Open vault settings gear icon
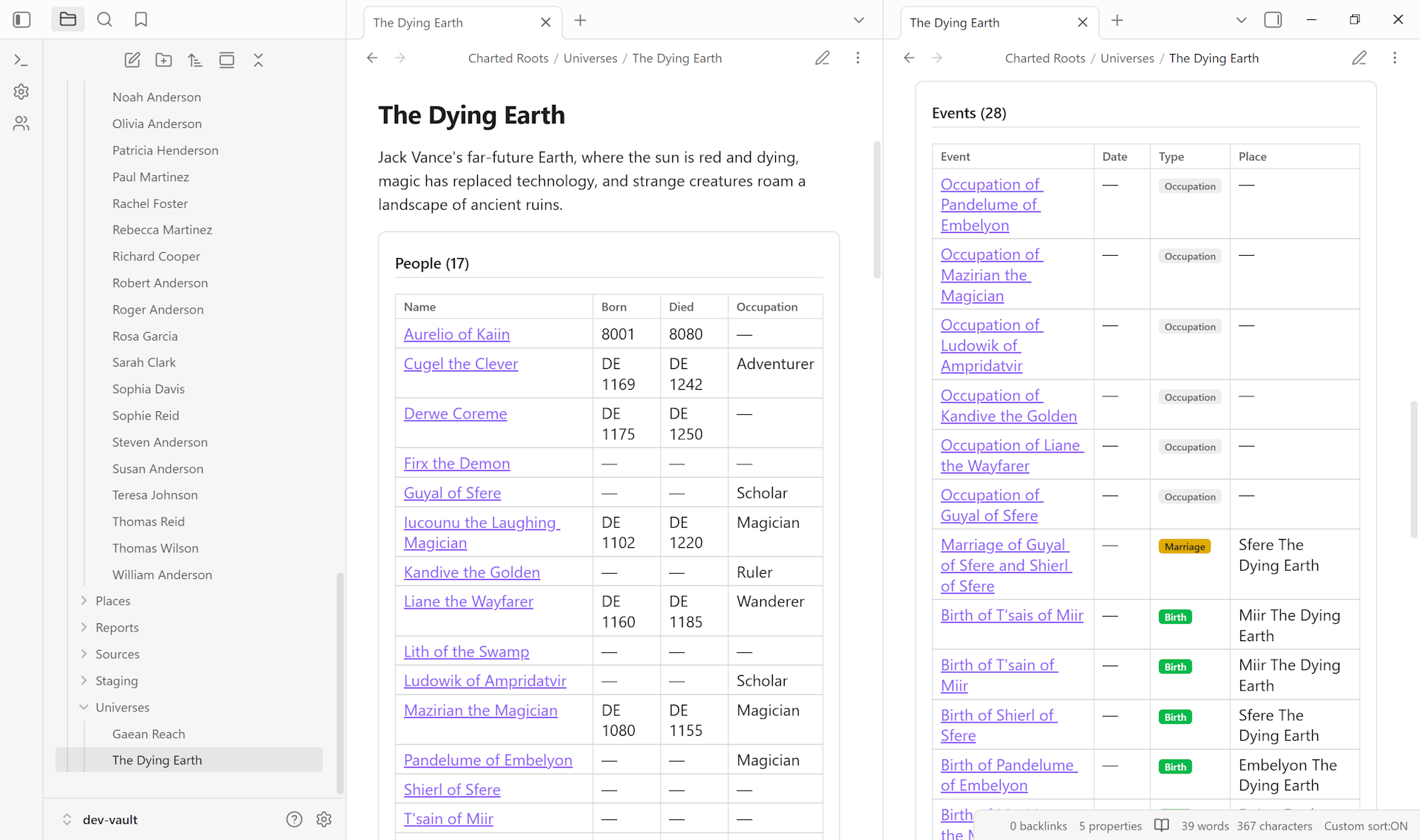 [324, 819]
